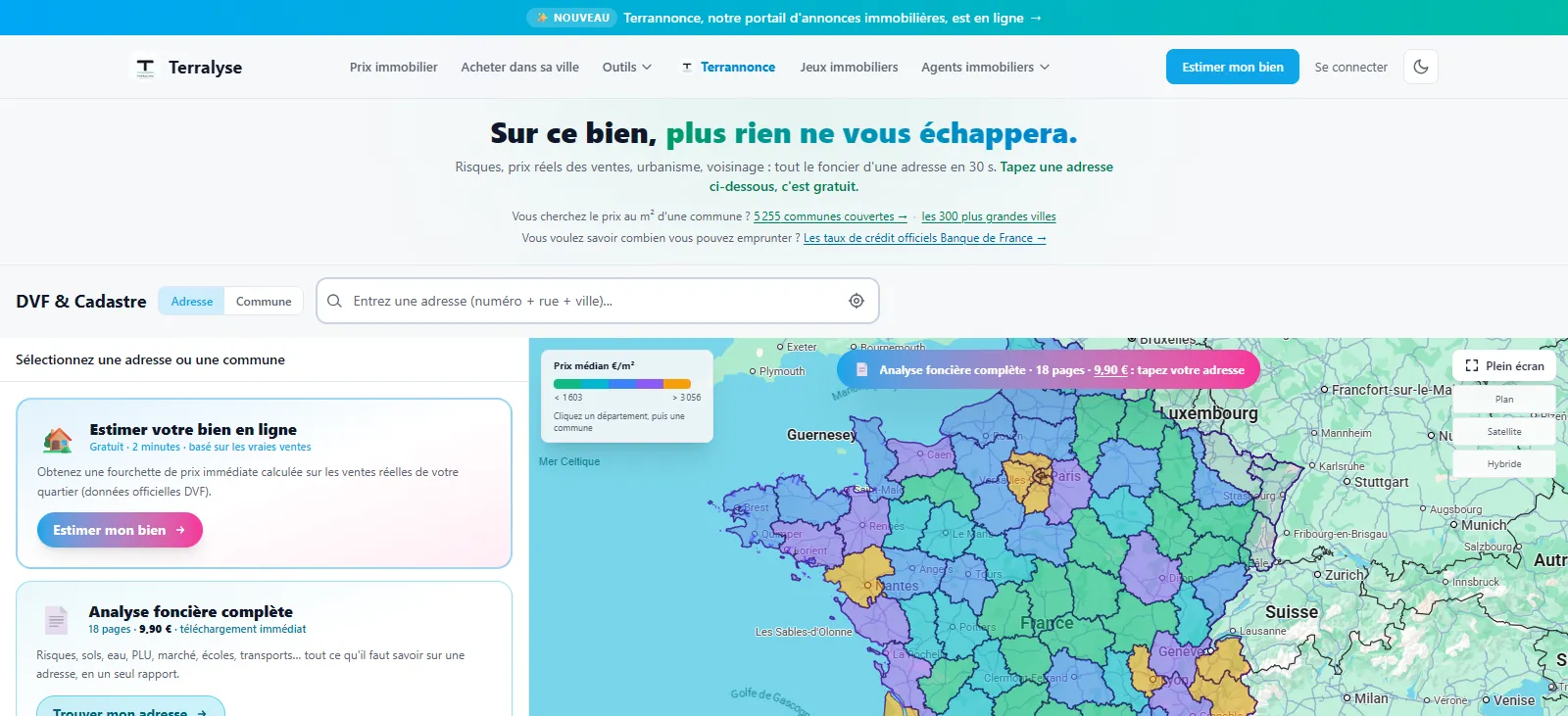Open the Terrannonce nav item
Screen dimensions: 1568x716
(x=728, y=67)
